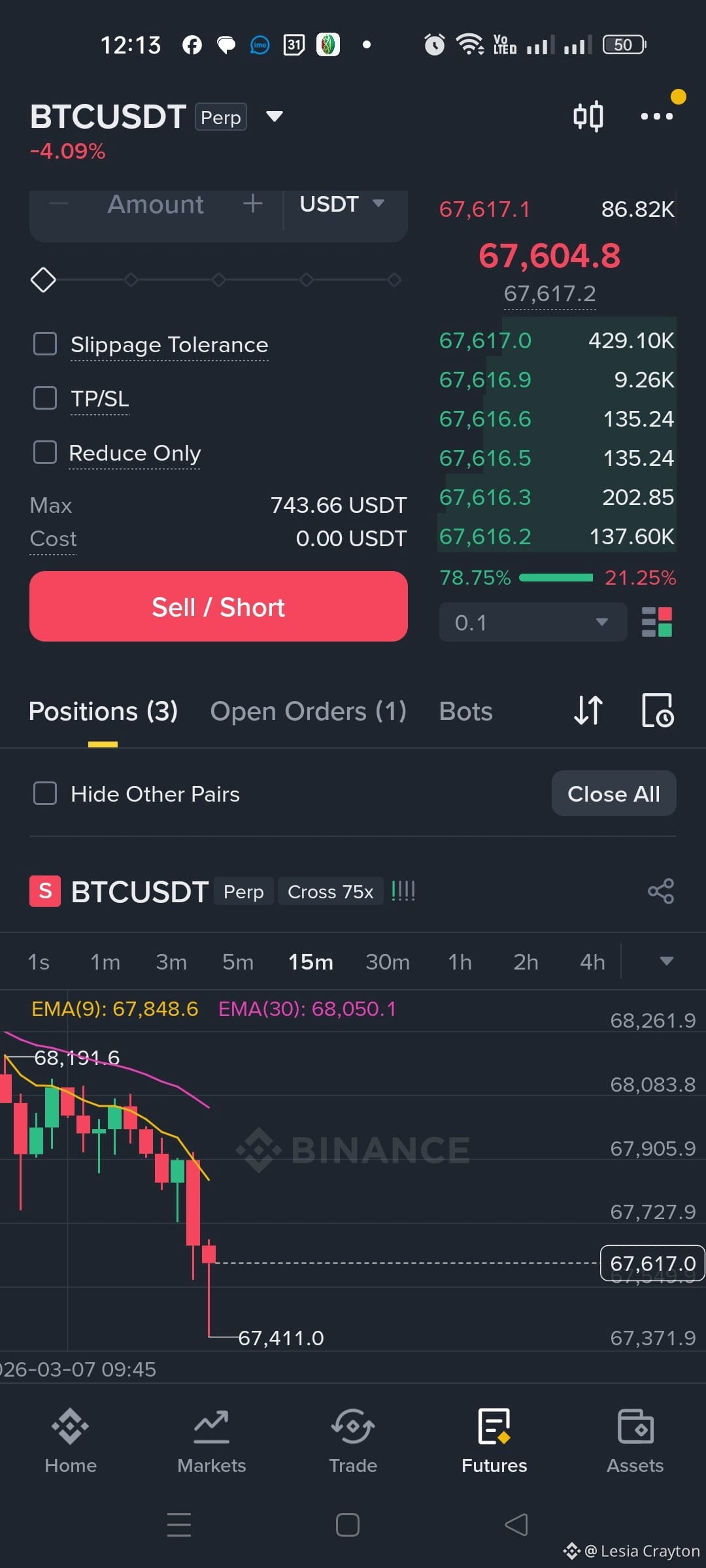Open the position history clock icon
This screenshot has height=1568, width=706.
point(658,710)
